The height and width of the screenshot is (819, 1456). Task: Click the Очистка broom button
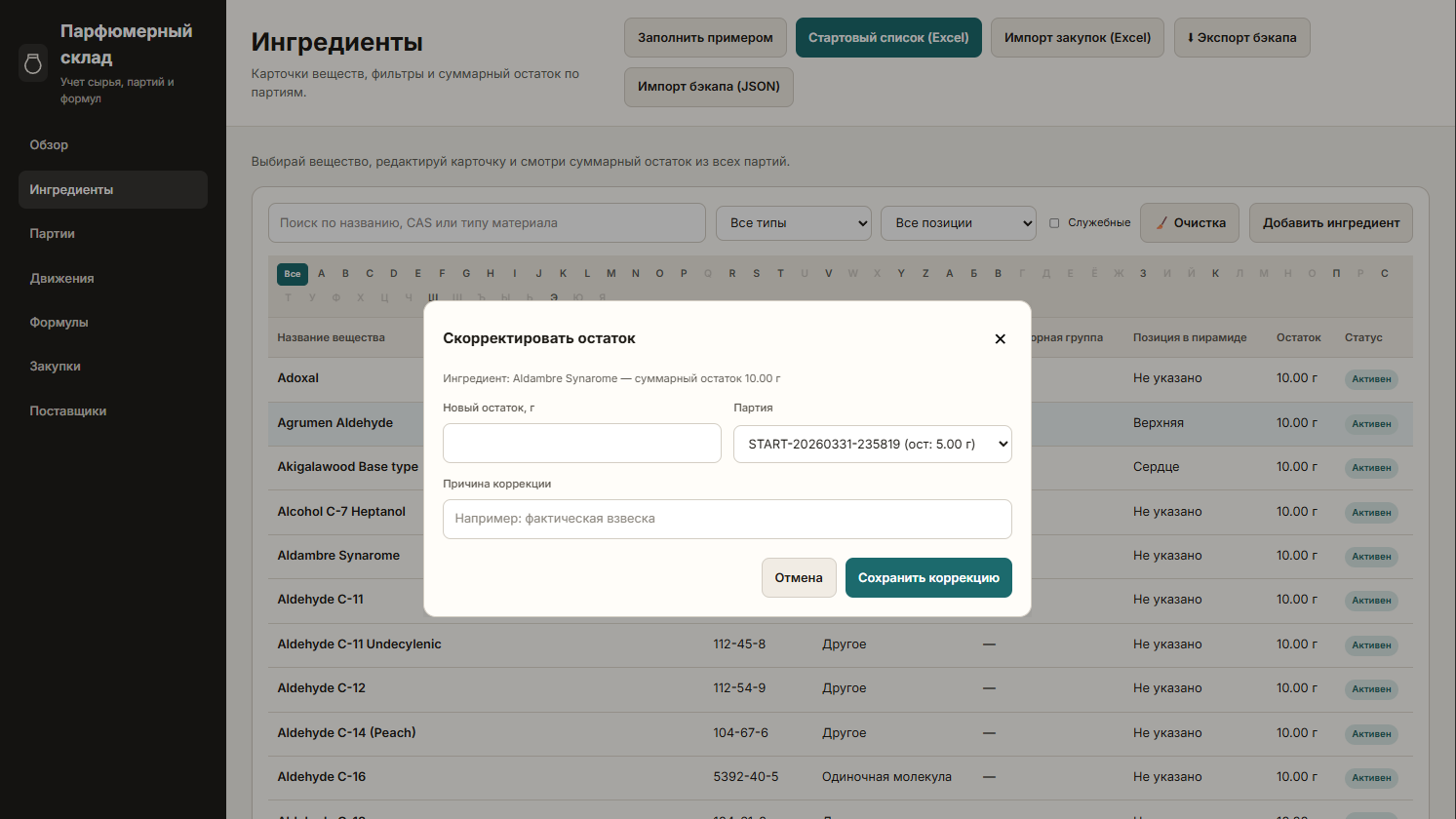pos(1190,223)
